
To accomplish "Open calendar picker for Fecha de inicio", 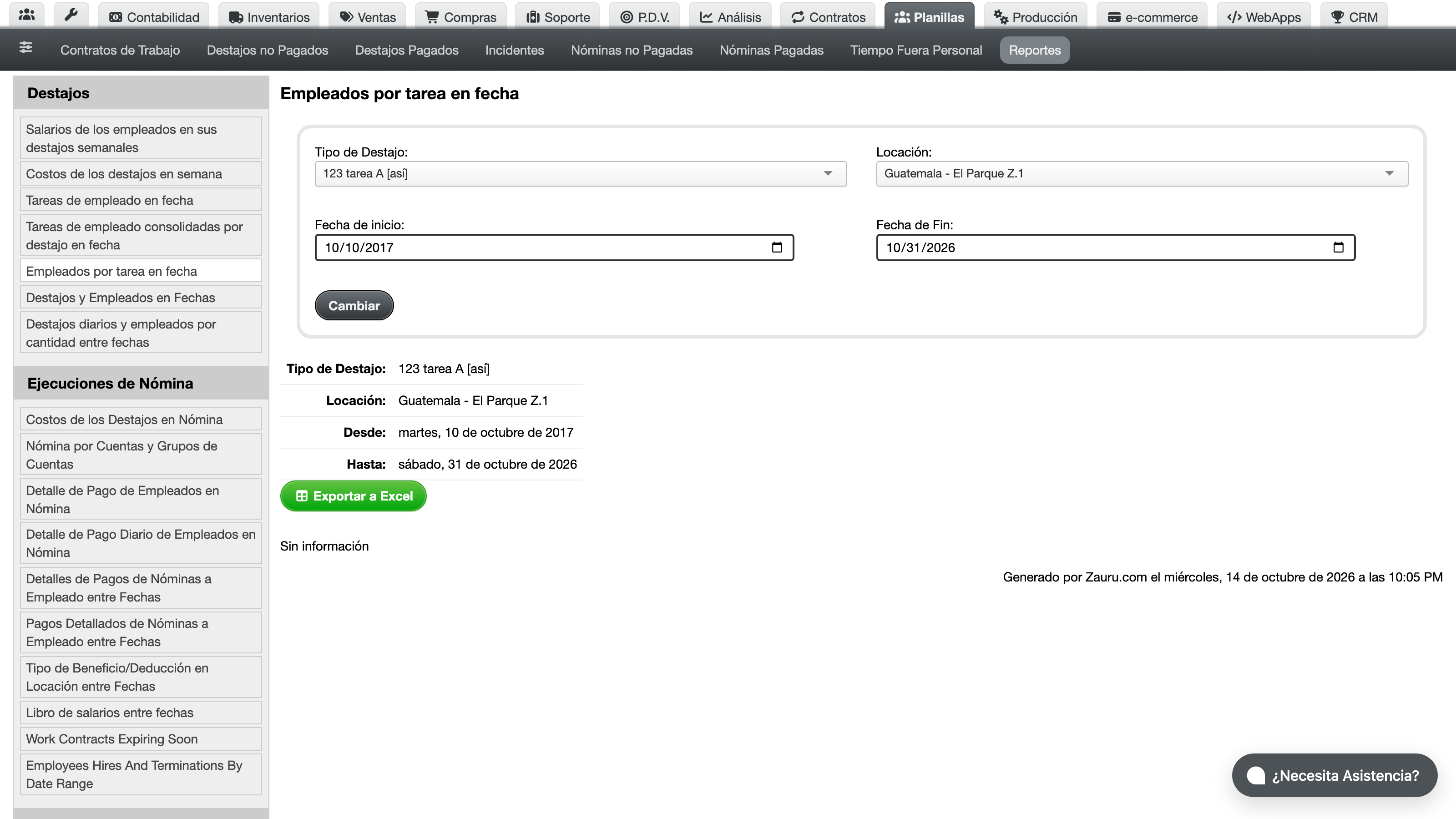I will point(777,248).
